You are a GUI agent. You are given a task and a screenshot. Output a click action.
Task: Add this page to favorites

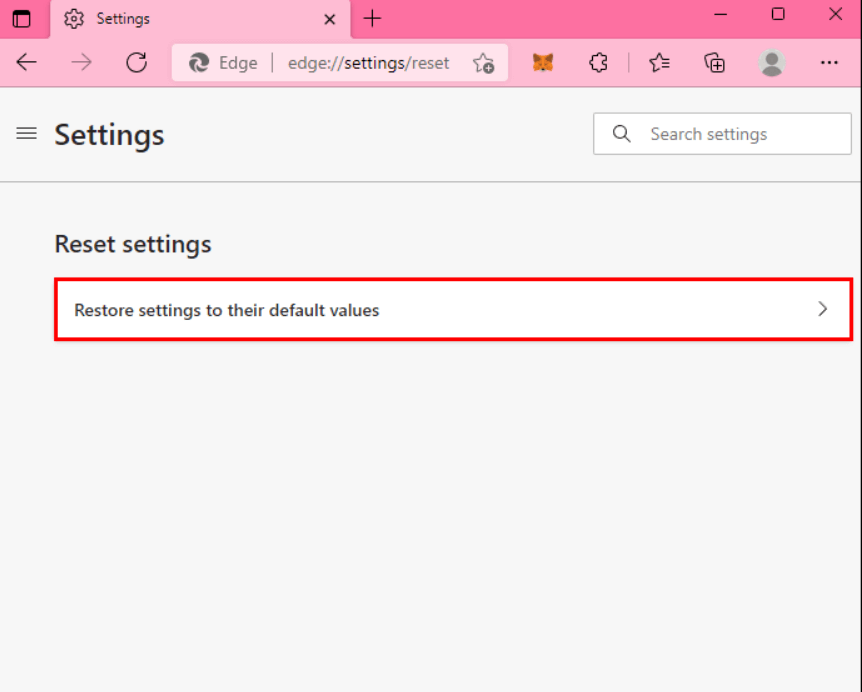tap(483, 63)
